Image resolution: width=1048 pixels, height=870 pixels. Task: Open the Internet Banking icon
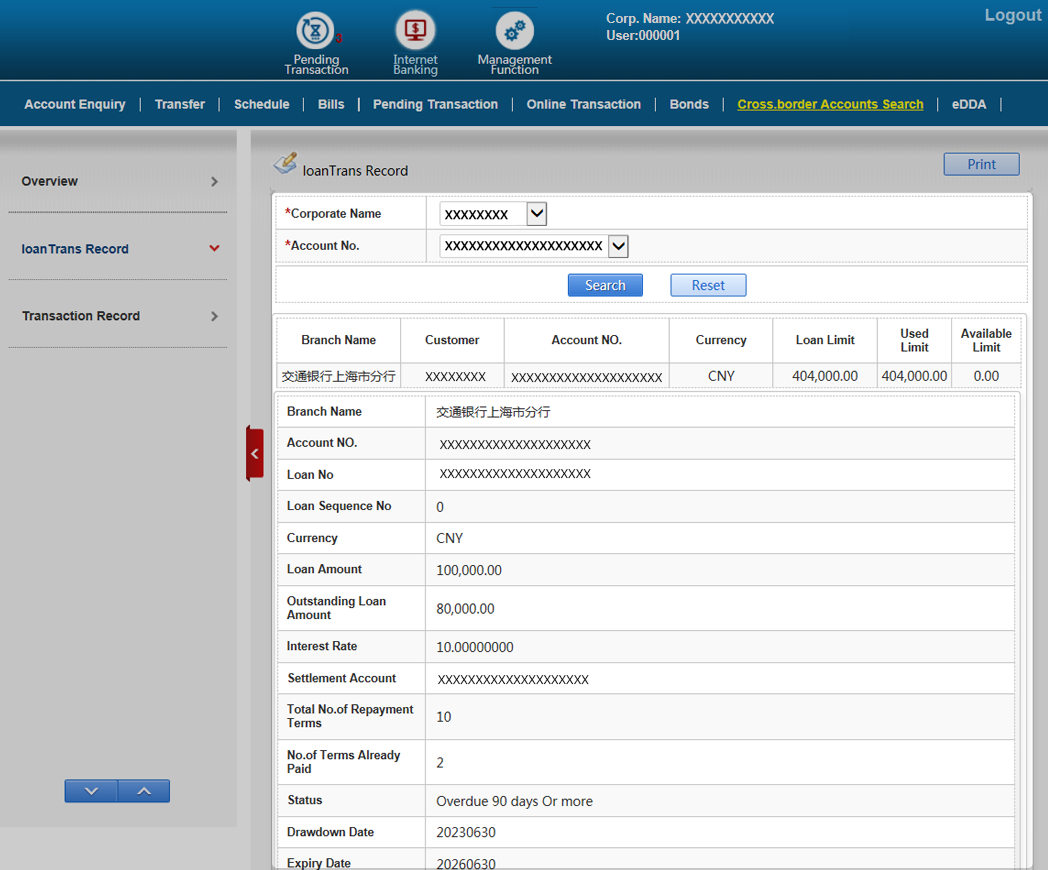point(415,31)
